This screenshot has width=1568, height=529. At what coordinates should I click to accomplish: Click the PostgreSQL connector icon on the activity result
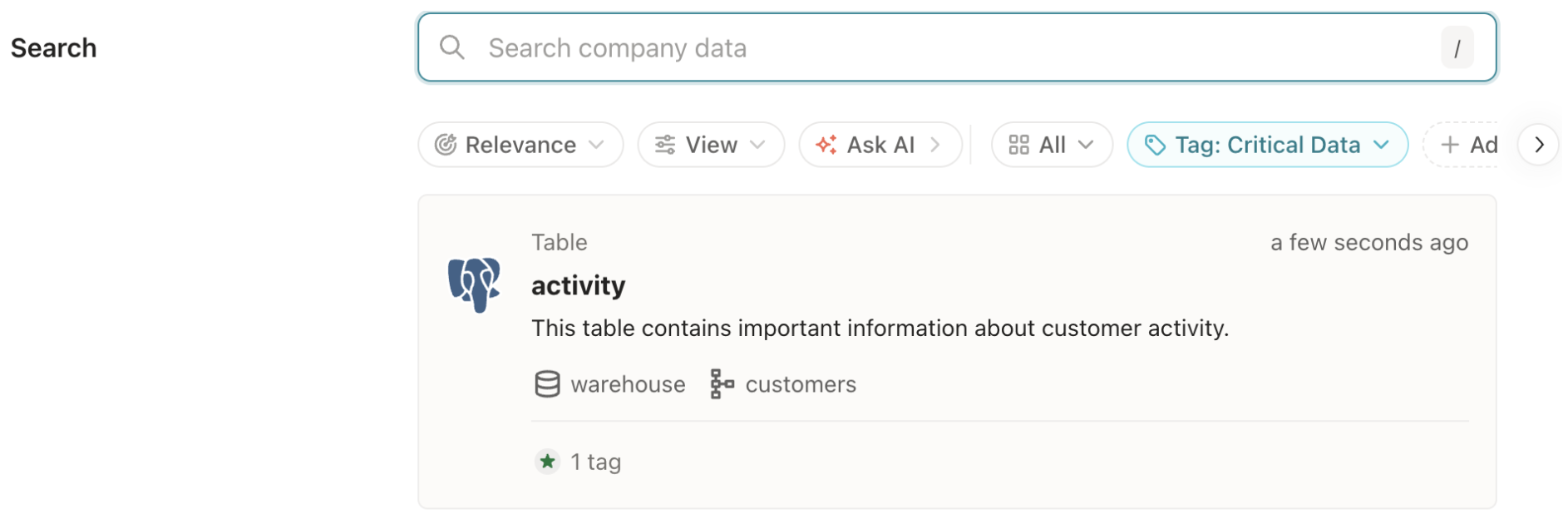(473, 283)
